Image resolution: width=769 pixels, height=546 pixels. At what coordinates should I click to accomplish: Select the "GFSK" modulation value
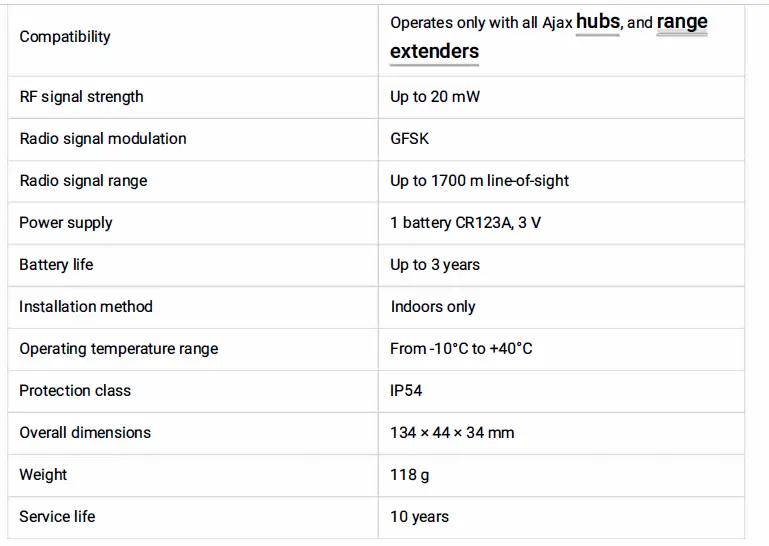(409, 139)
